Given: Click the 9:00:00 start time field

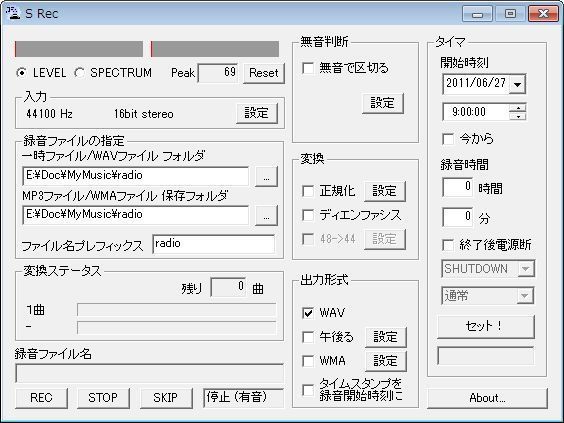Looking at the screenshot, I should coord(476,112).
